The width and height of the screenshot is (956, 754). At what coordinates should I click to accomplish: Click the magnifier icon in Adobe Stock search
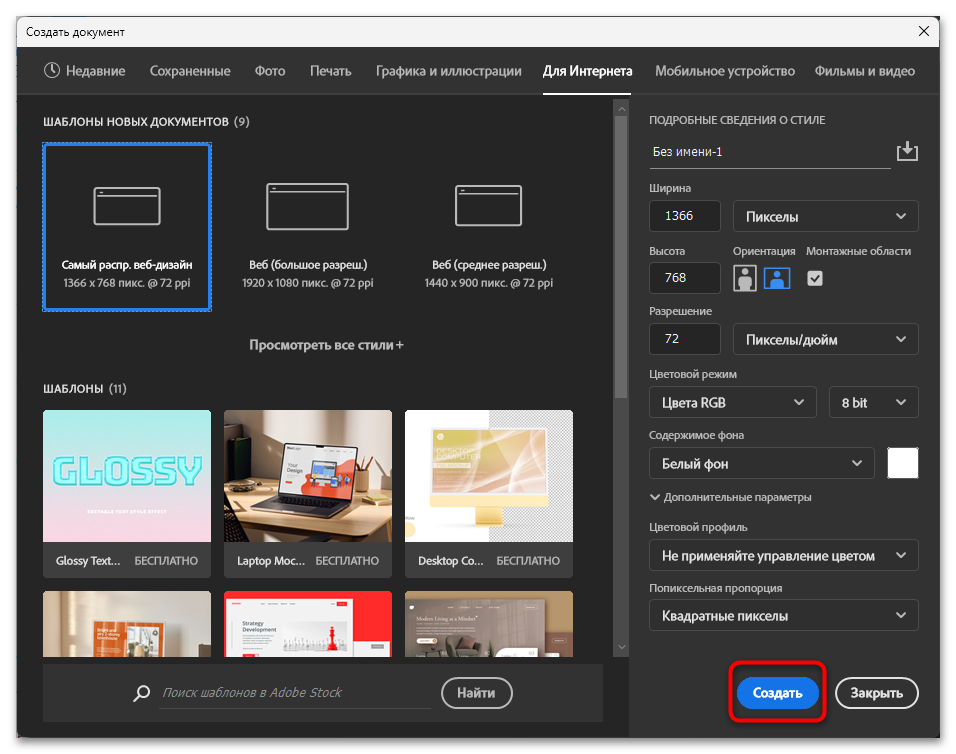pyautogui.click(x=143, y=693)
